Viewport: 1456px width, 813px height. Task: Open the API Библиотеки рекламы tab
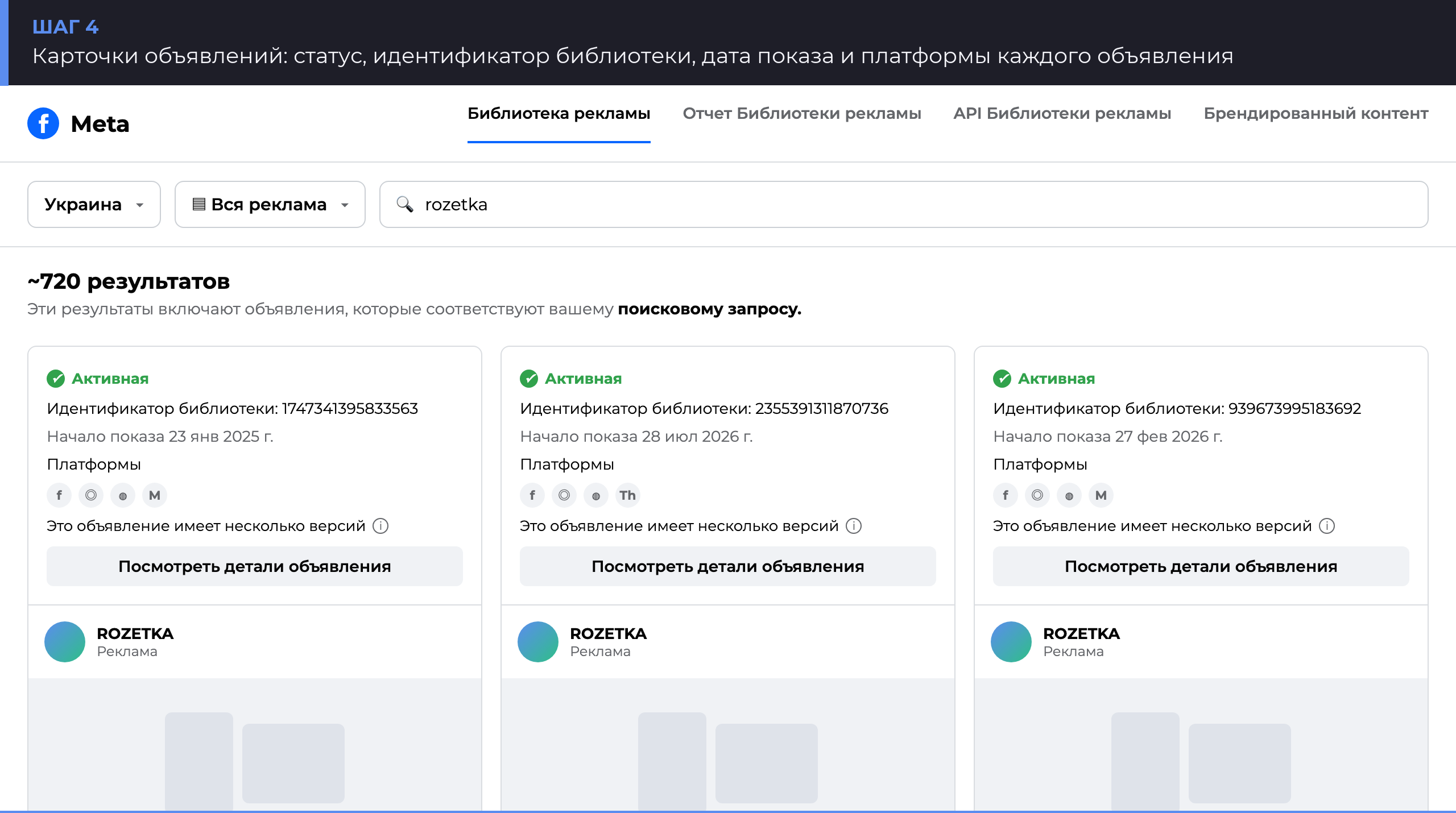(1062, 114)
